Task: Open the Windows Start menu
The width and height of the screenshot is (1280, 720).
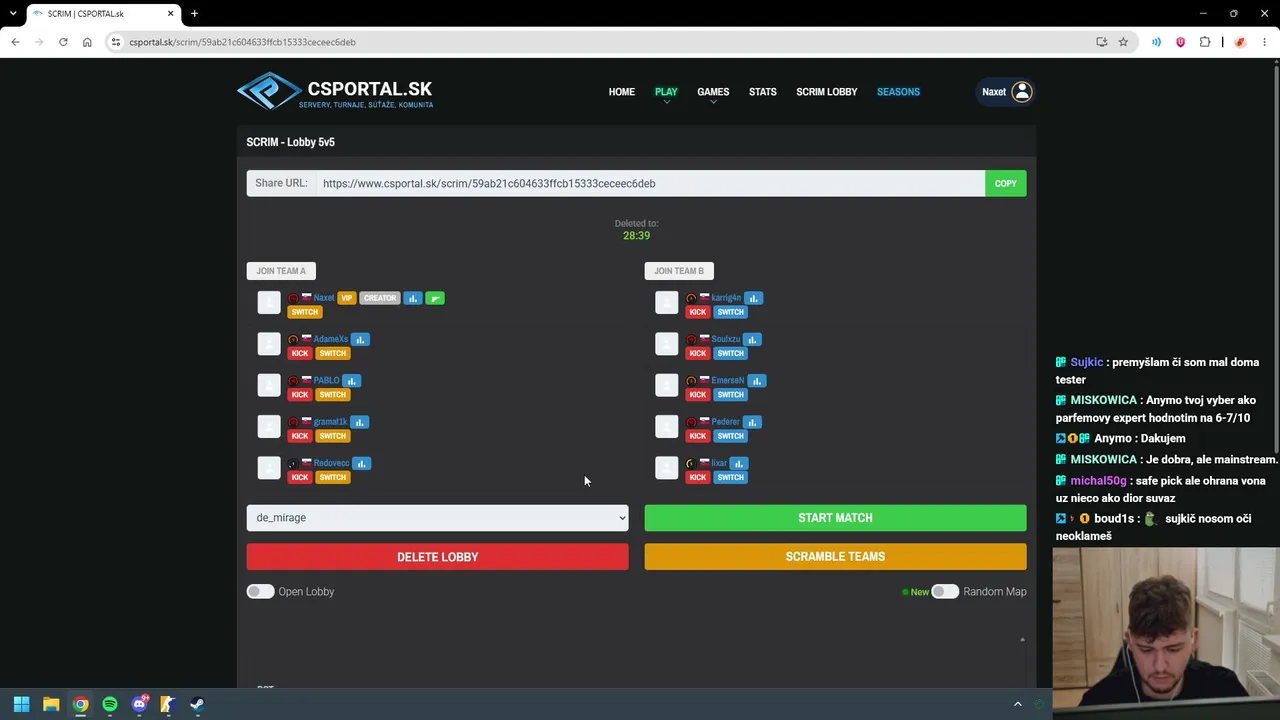Action: point(21,704)
